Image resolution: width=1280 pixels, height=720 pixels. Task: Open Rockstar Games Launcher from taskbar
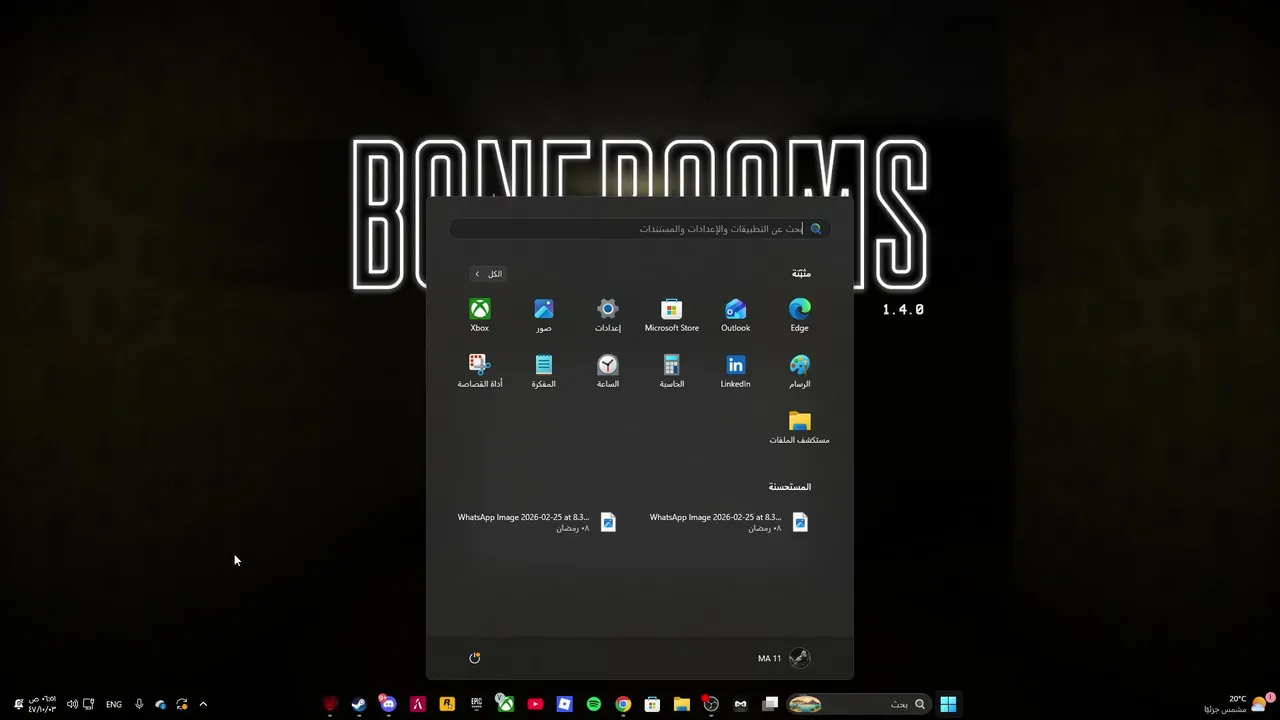coord(447,704)
